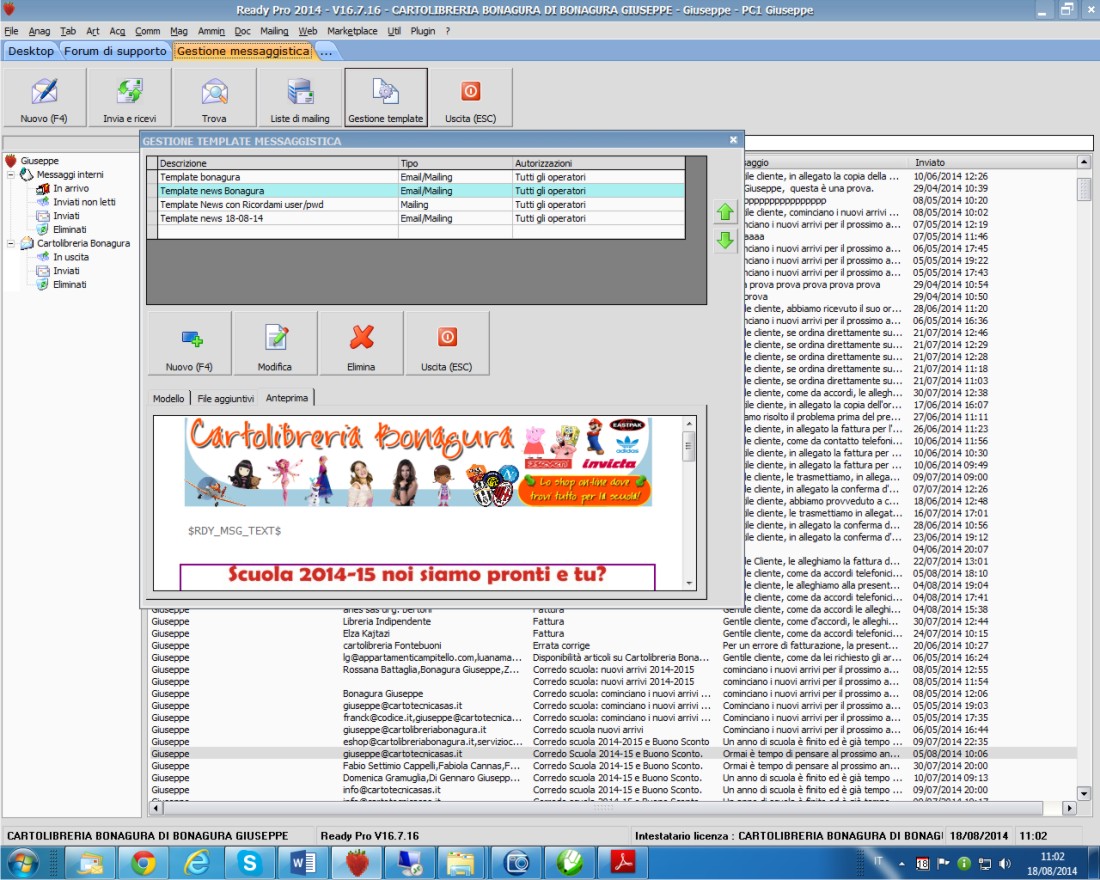Select In arrivo under Messaggi interni
The width and height of the screenshot is (1100, 880).
pyautogui.click(x=71, y=188)
